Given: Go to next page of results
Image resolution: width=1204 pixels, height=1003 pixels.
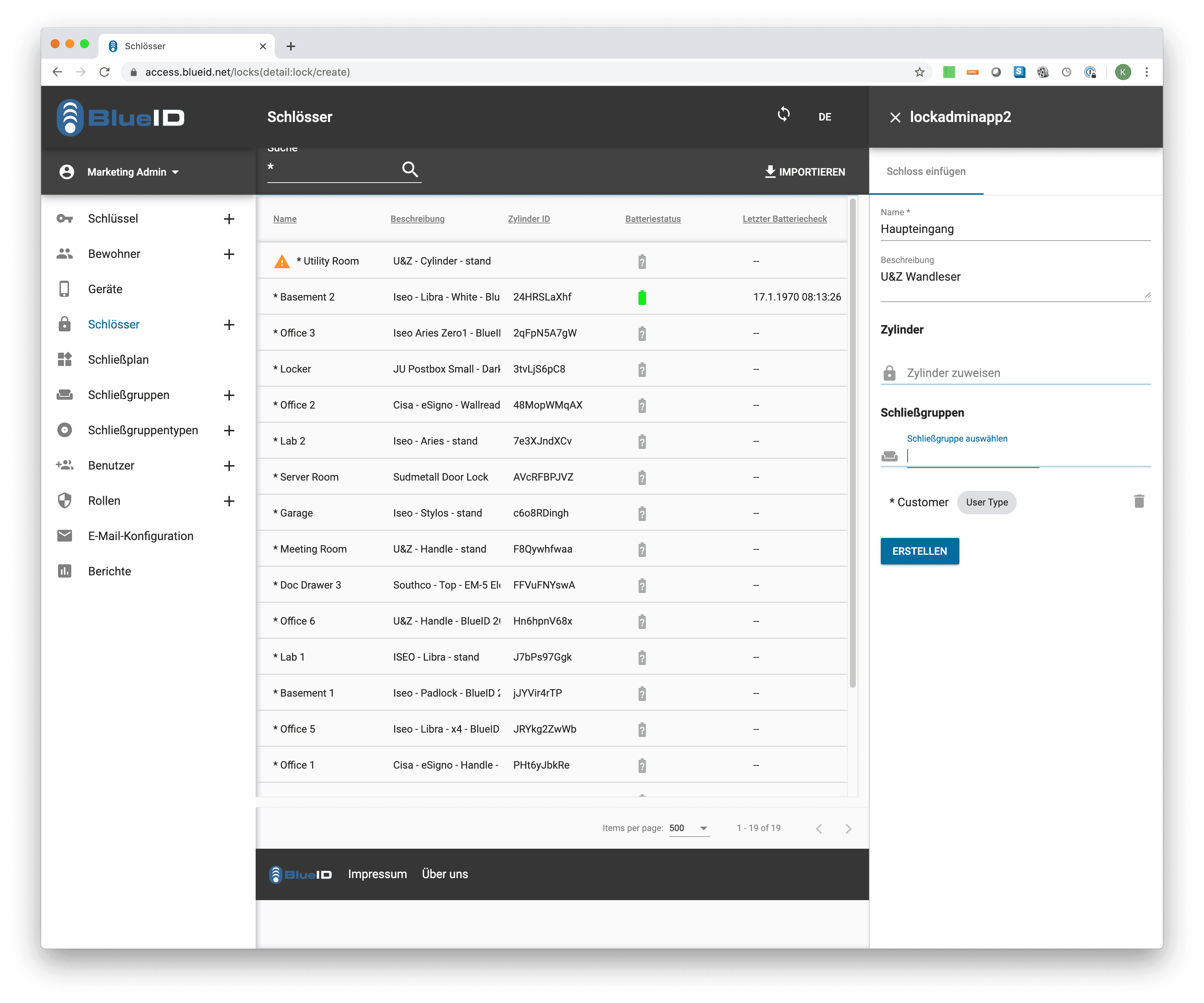Looking at the screenshot, I should (x=848, y=828).
